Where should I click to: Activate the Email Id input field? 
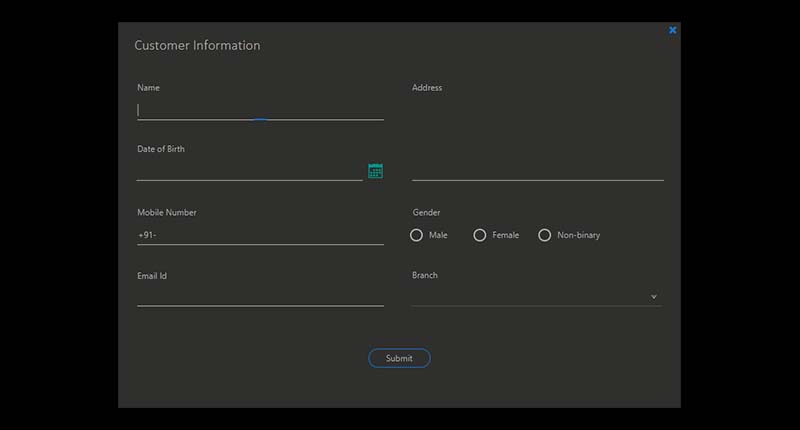[260, 297]
